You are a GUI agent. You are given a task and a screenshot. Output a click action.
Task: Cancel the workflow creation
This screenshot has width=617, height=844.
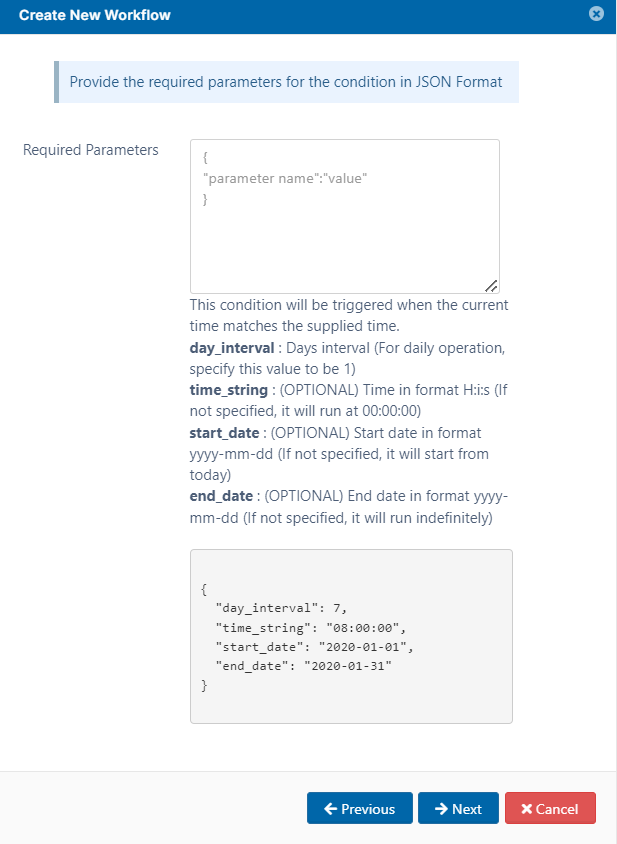coord(550,809)
